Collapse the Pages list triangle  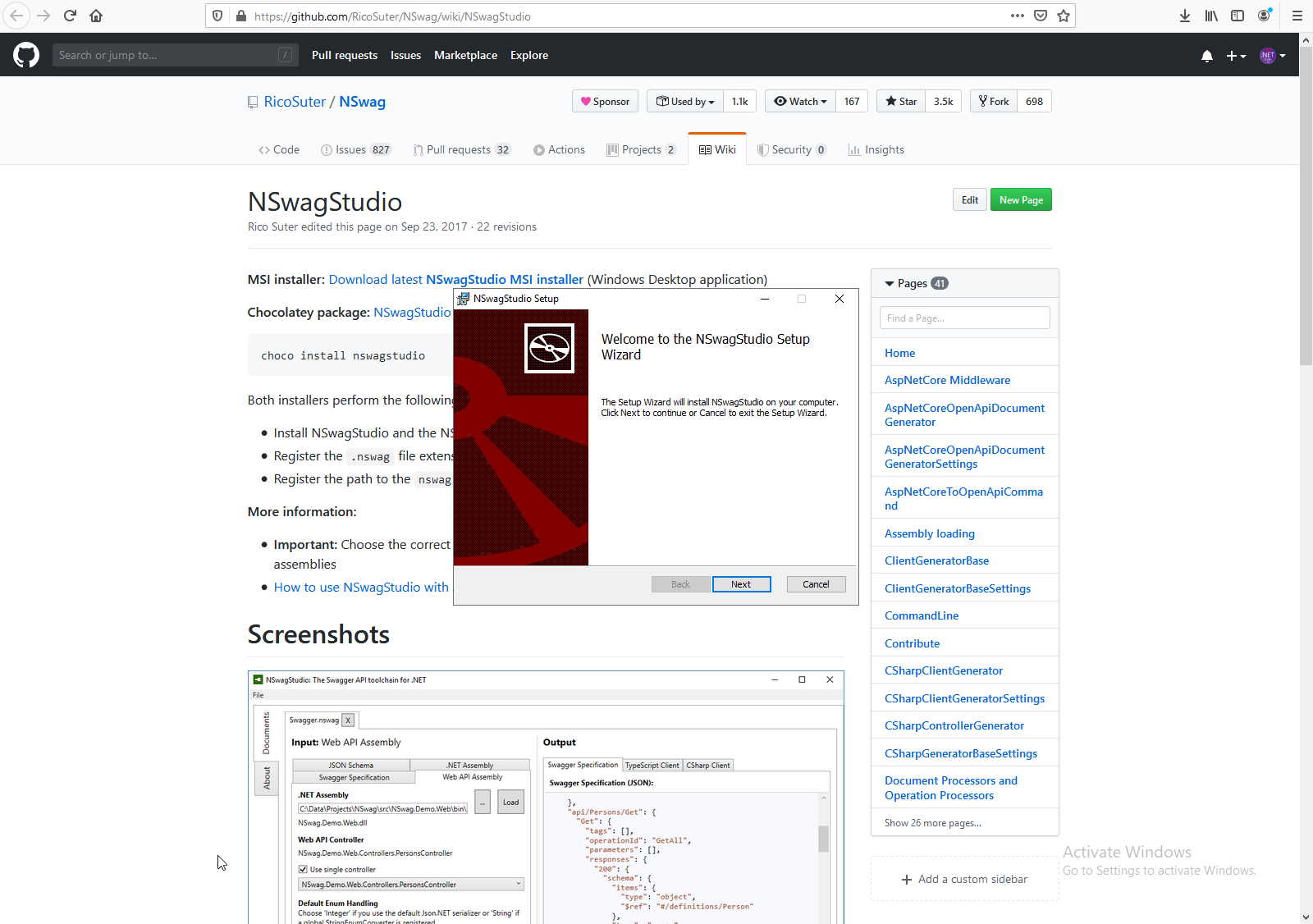point(889,284)
